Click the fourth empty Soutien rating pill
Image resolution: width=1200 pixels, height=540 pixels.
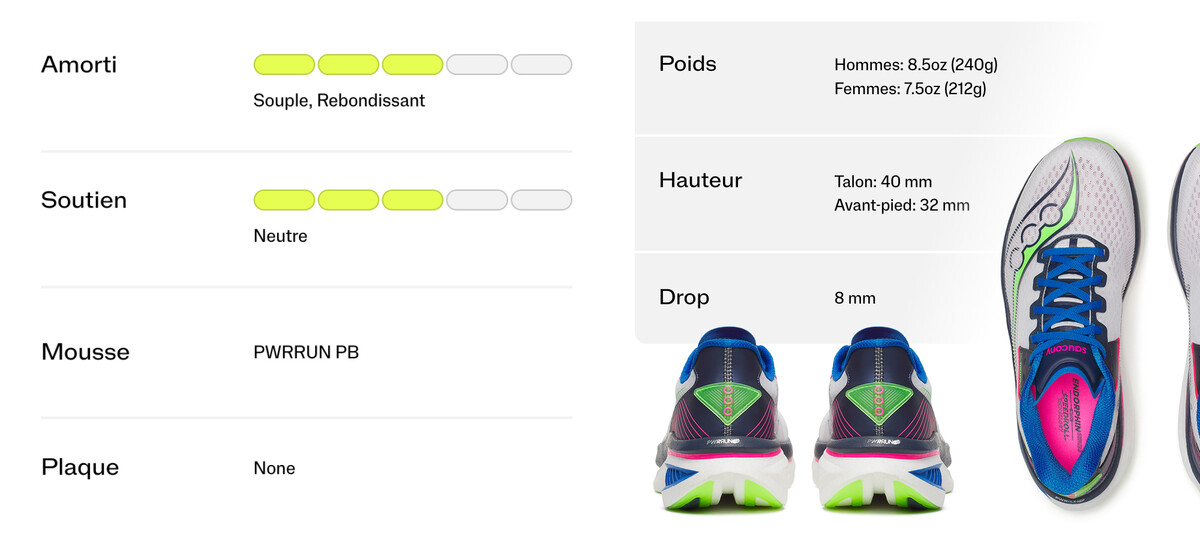[x=477, y=200]
